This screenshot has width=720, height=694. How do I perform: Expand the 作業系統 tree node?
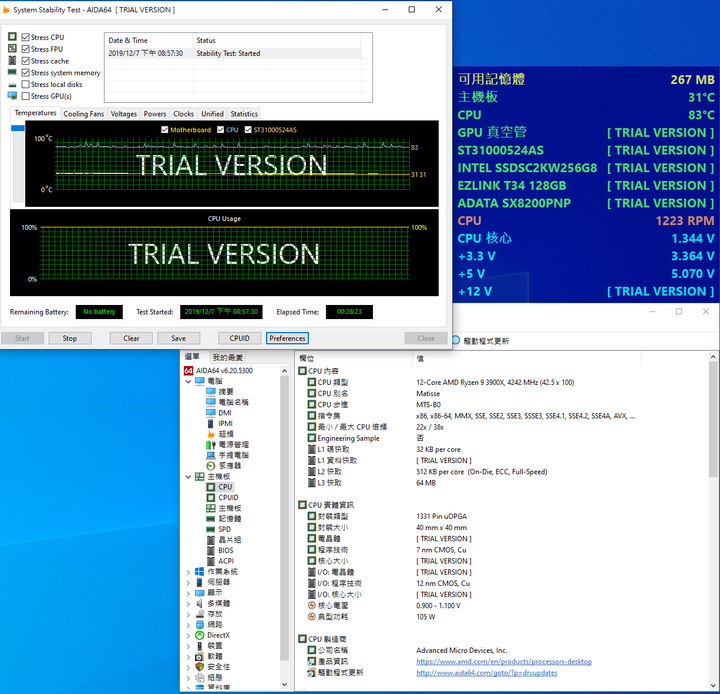pos(188,572)
